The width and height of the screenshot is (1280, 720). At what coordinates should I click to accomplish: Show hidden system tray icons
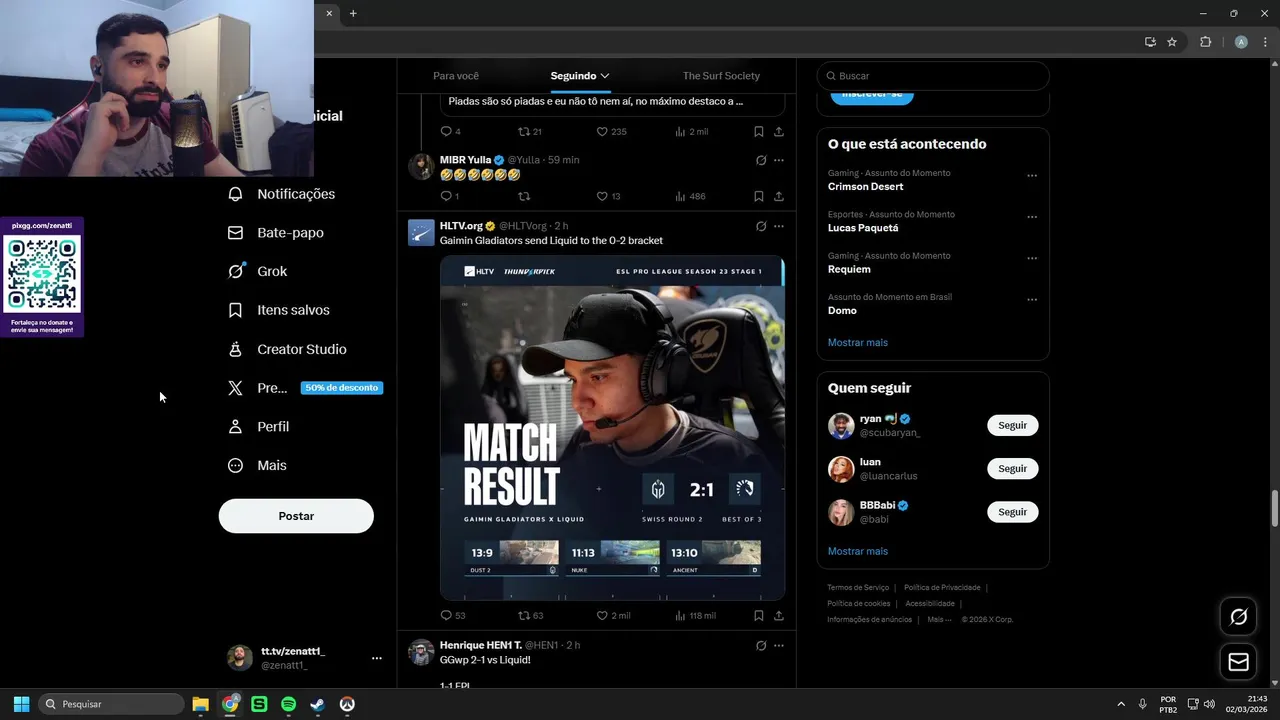click(1120, 704)
